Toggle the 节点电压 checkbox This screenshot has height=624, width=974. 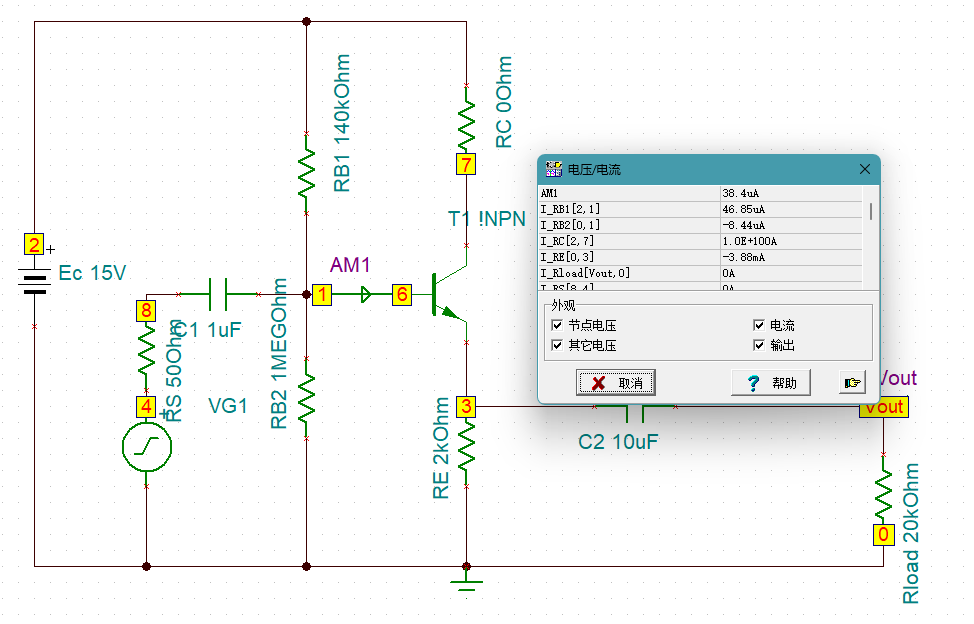tap(557, 326)
